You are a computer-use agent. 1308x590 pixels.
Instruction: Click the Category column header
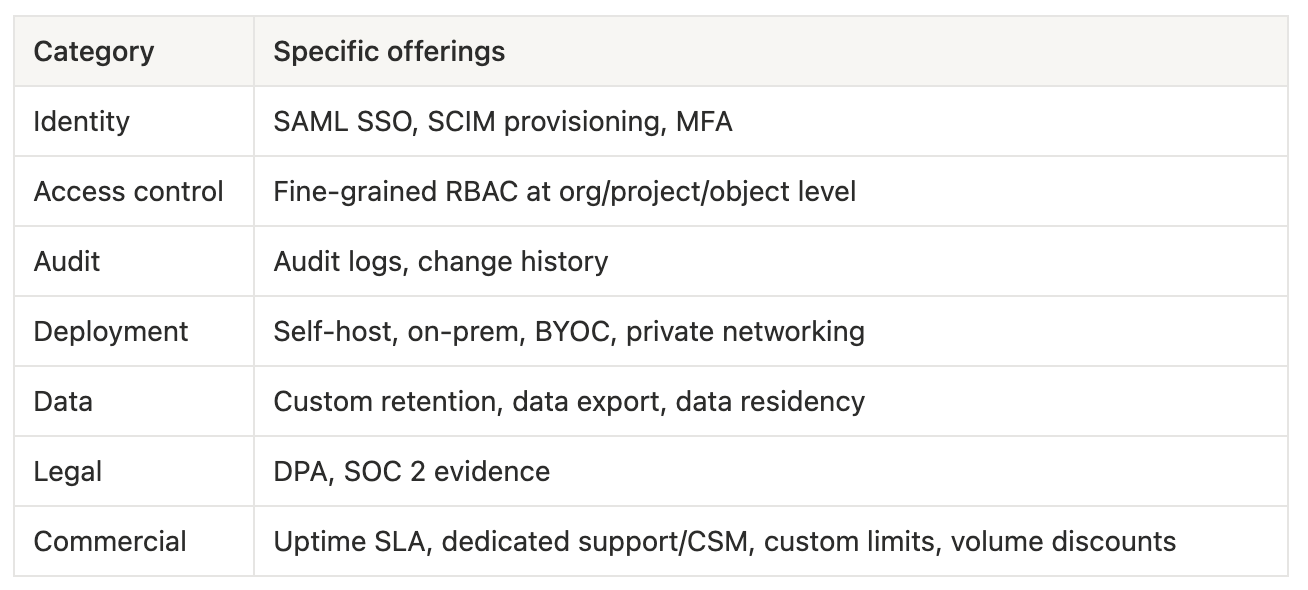tap(134, 51)
